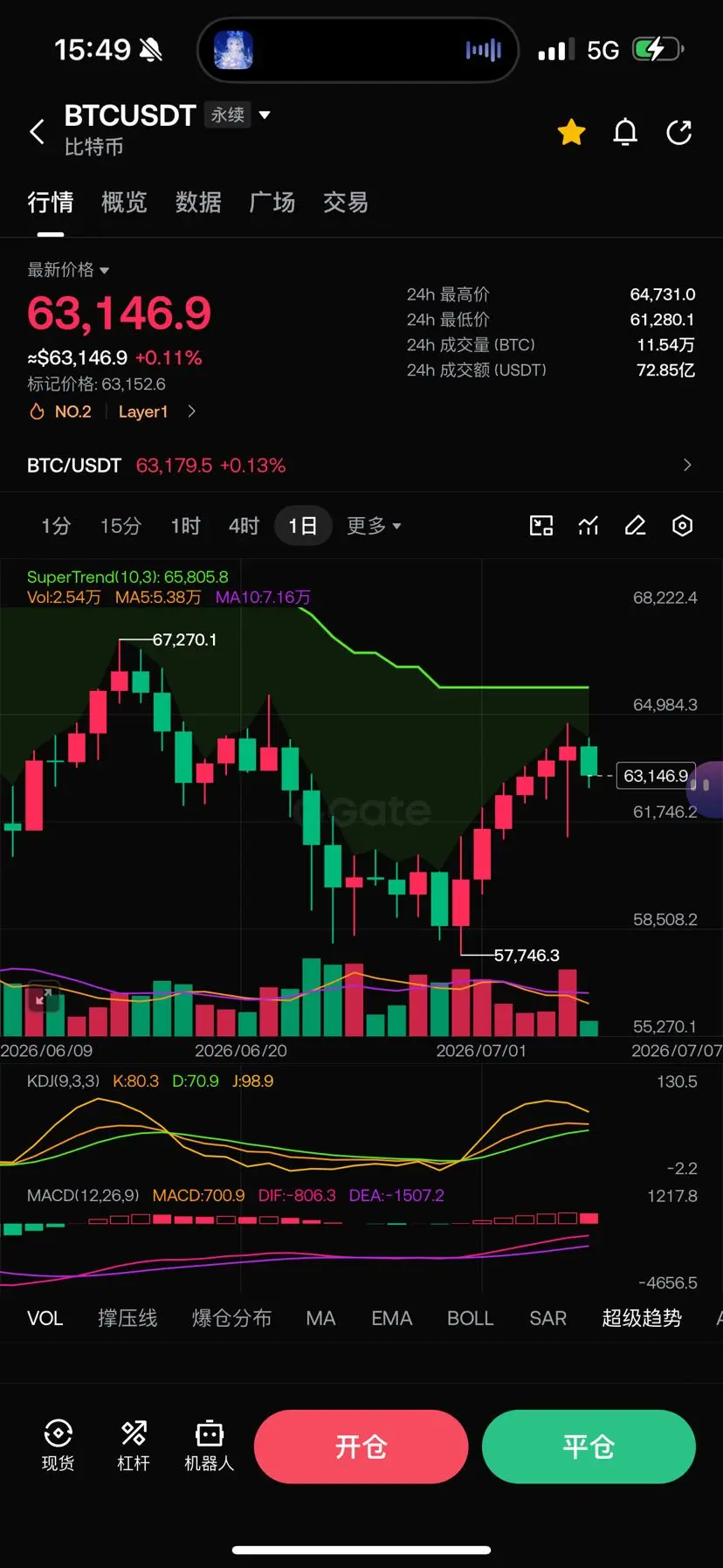Select the 1日 timeframe
The height and width of the screenshot is (1568, 723).
(x=303, y=526)
